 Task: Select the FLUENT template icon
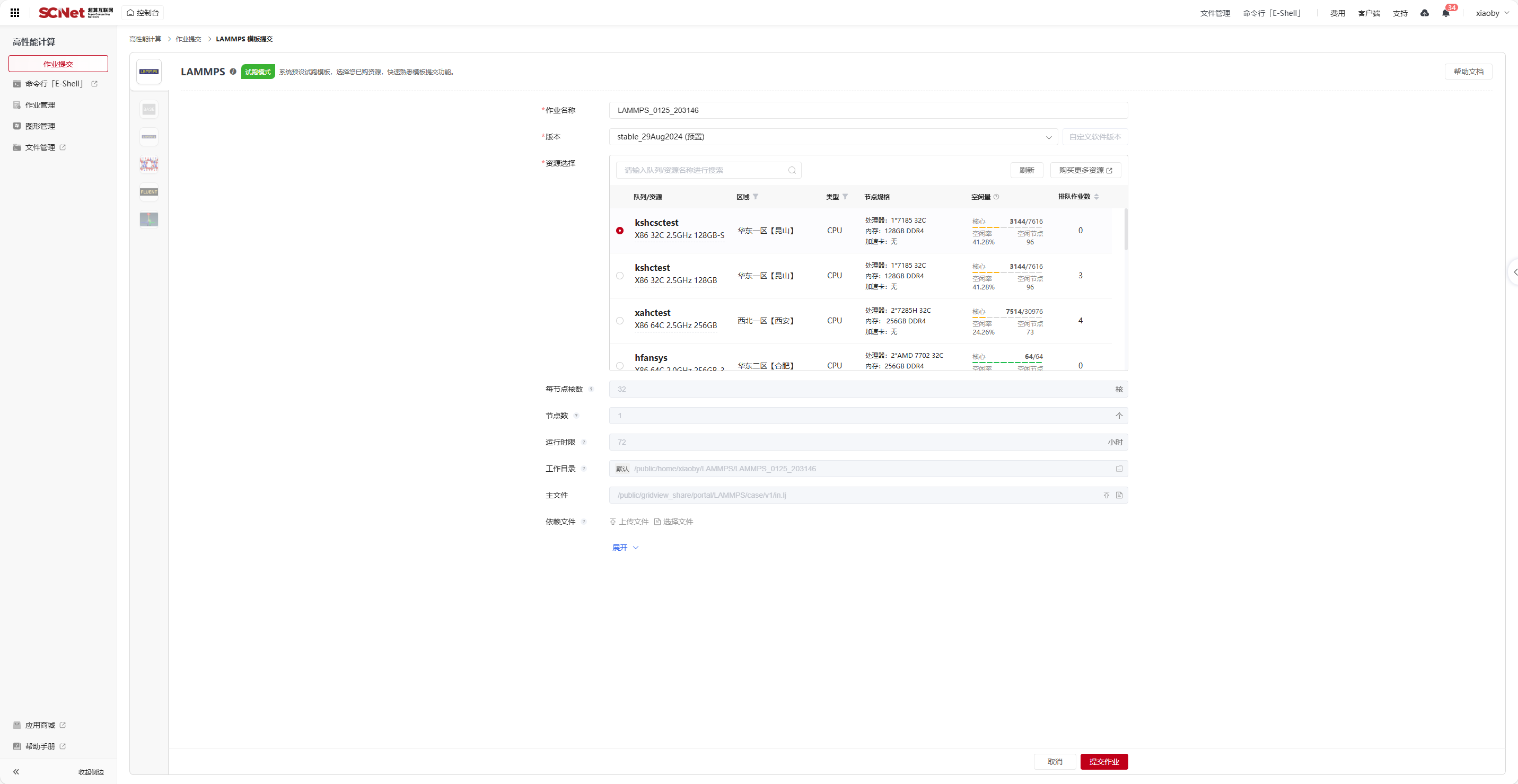[149, 192]
